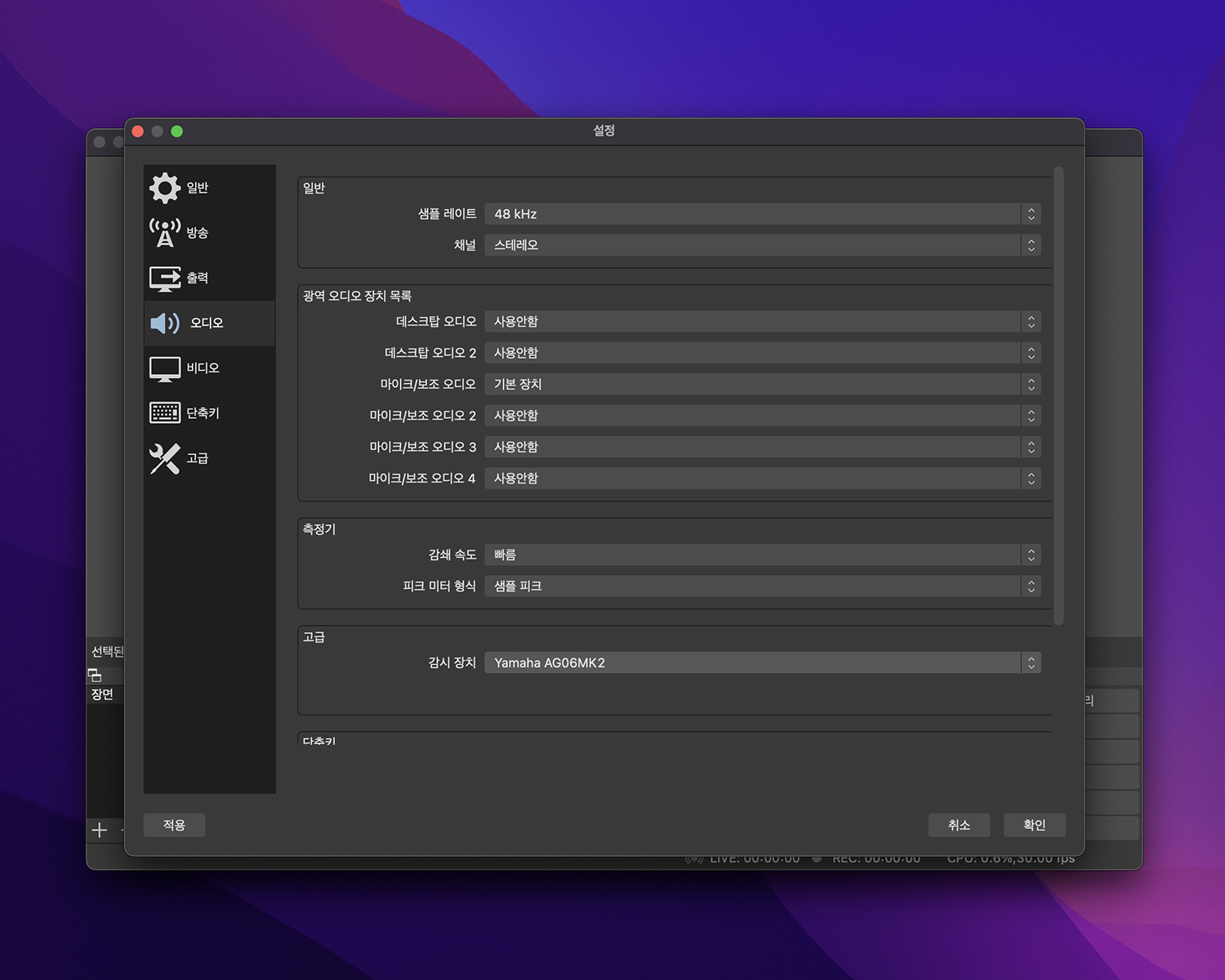This screenshot has width=1225, height=980.
Task: Open the Video monitor icon section
Action: click(165, 368)
